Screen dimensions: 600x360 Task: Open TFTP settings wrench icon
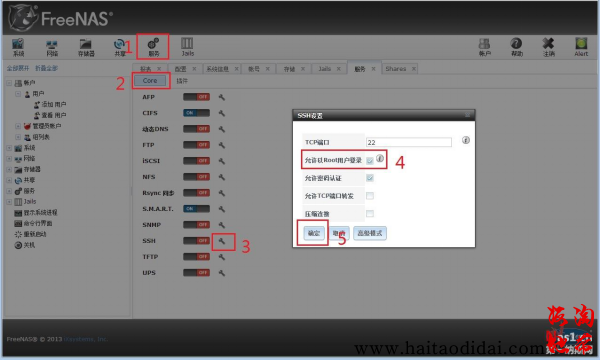(x=222, y=257)
